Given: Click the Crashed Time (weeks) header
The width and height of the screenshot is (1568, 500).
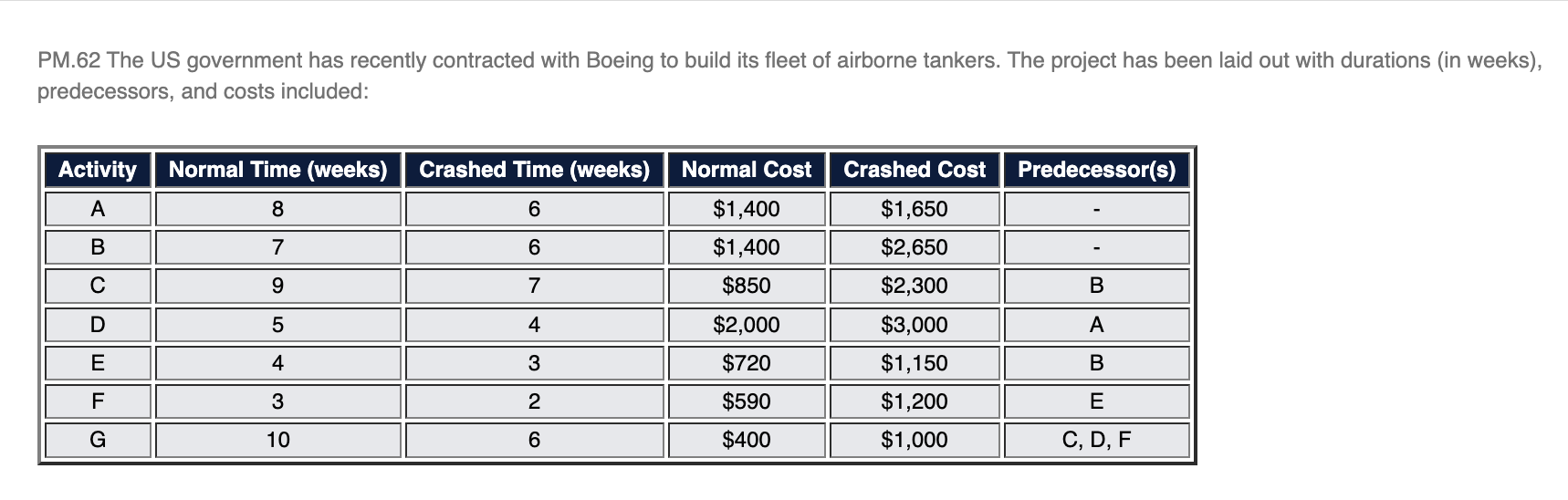Looking at the screenshot, I should (x=534, y=170).
